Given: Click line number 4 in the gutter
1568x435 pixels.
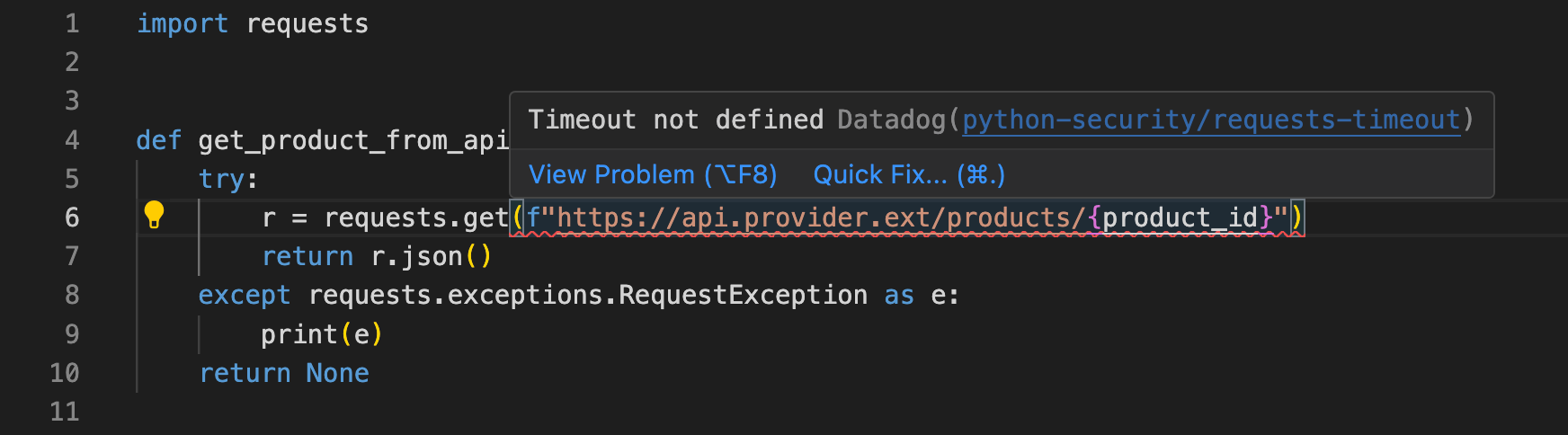Looking at the screenshot, I should click(72, 140).
